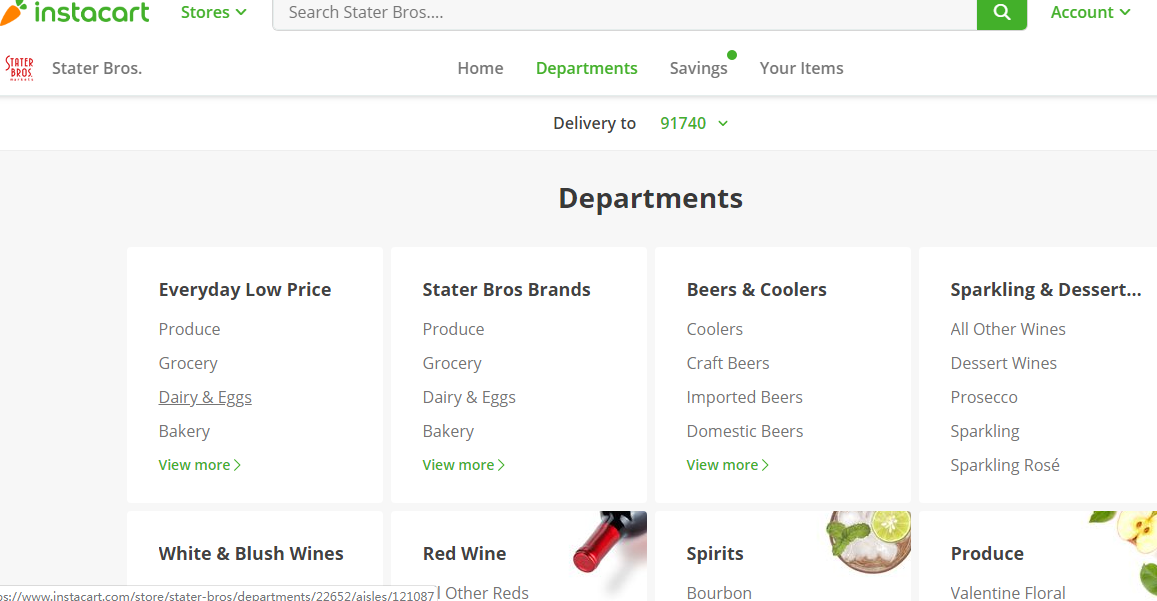This screenshot has width=1157, height=601.
Task: Open the Imported Beers aisle
Action: 744,397
